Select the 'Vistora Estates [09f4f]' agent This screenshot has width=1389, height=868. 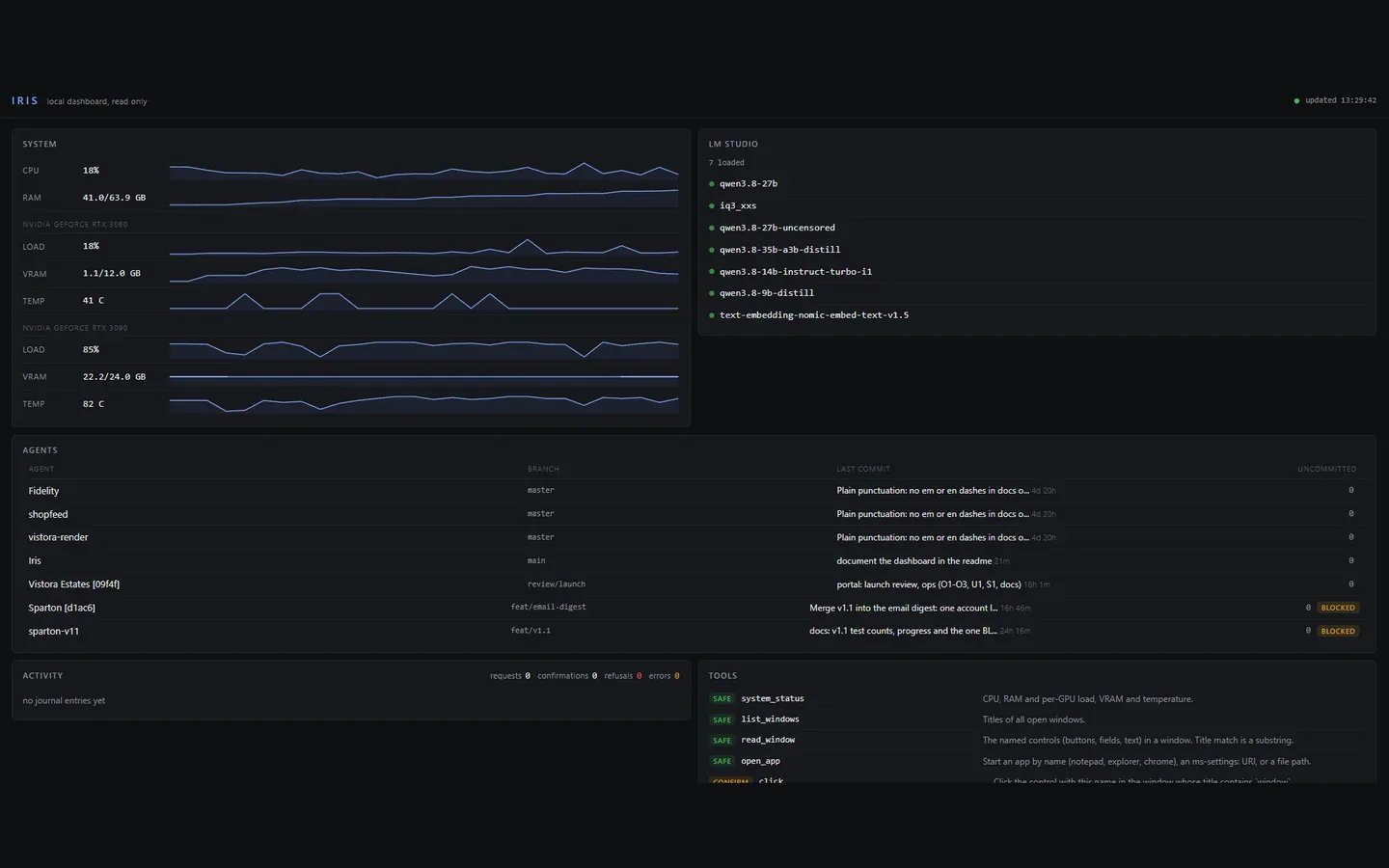point(74,584)
